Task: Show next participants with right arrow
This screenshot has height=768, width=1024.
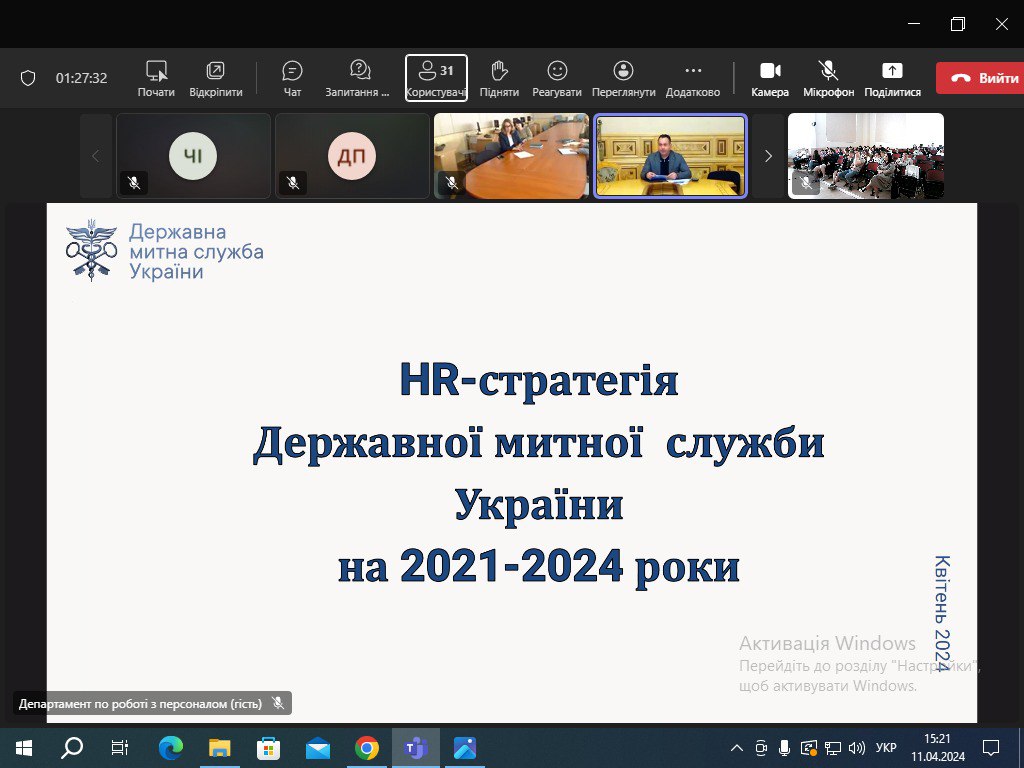Action: pos(768,156)
